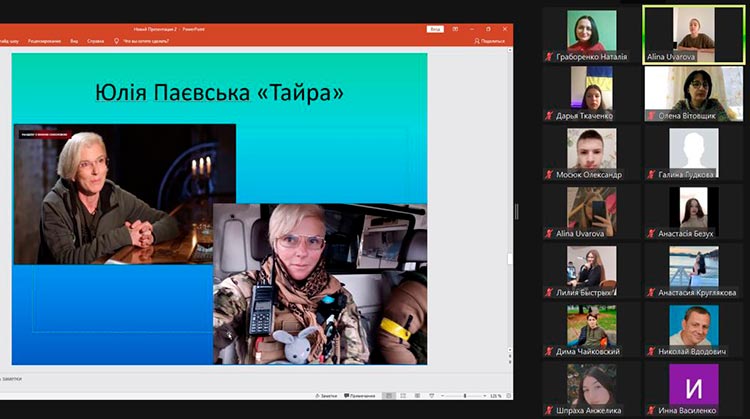The height and width of the screenshot is (419, 750).
Task: Open the Справка ribbon tab
Action: pyautogui.click(x=96, y=41)
